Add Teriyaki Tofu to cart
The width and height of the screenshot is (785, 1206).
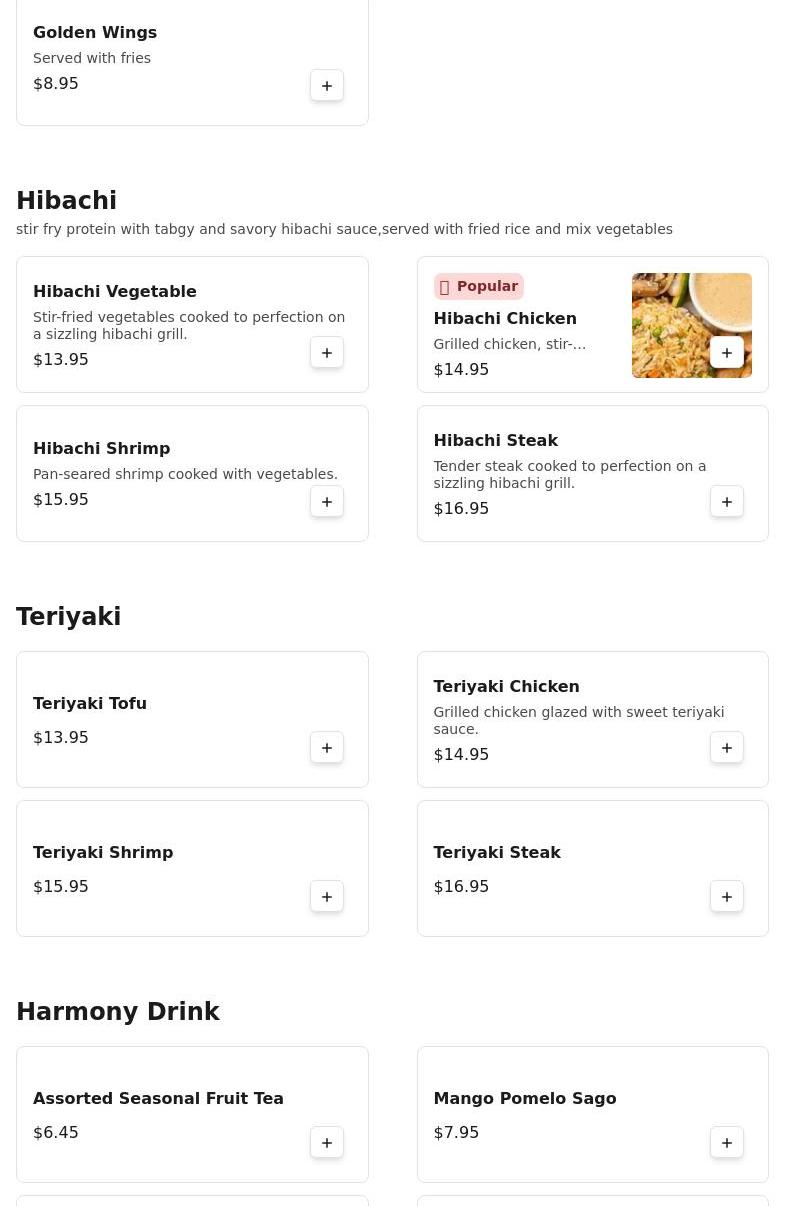327,747
